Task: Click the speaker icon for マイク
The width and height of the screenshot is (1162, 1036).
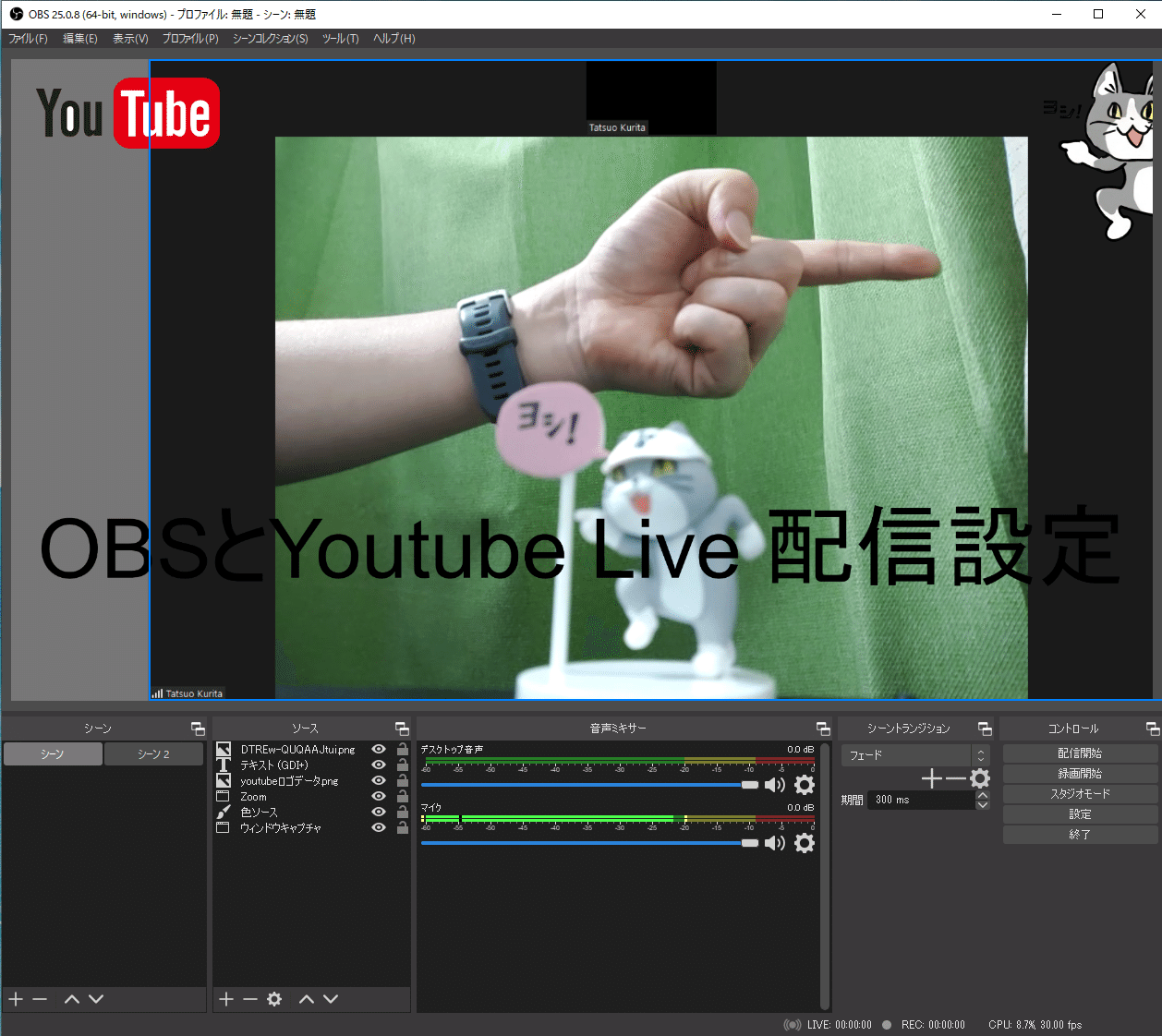Action: (x=776, y=843)
